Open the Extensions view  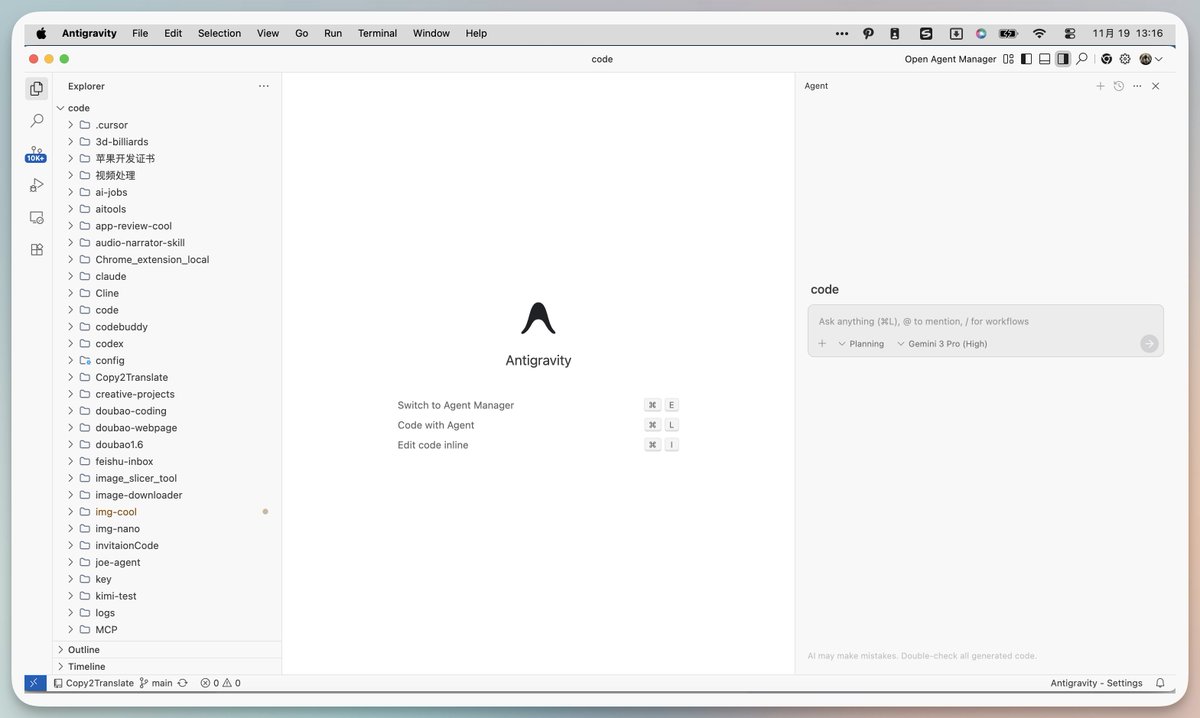(x=37, y=249)
